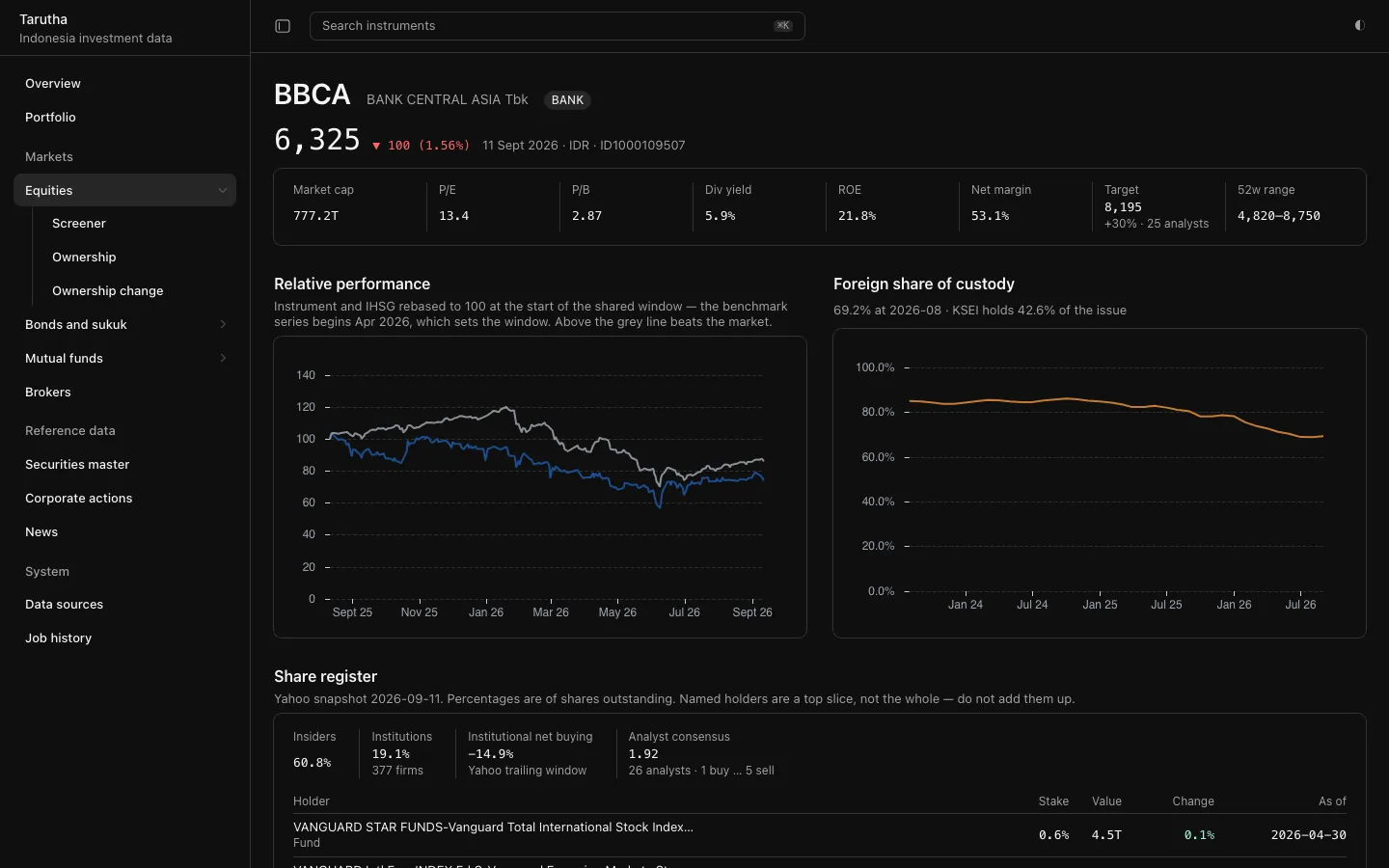The image size is (1389, 868).
Task: Click the Holder column header
Action: click(312, 801)
